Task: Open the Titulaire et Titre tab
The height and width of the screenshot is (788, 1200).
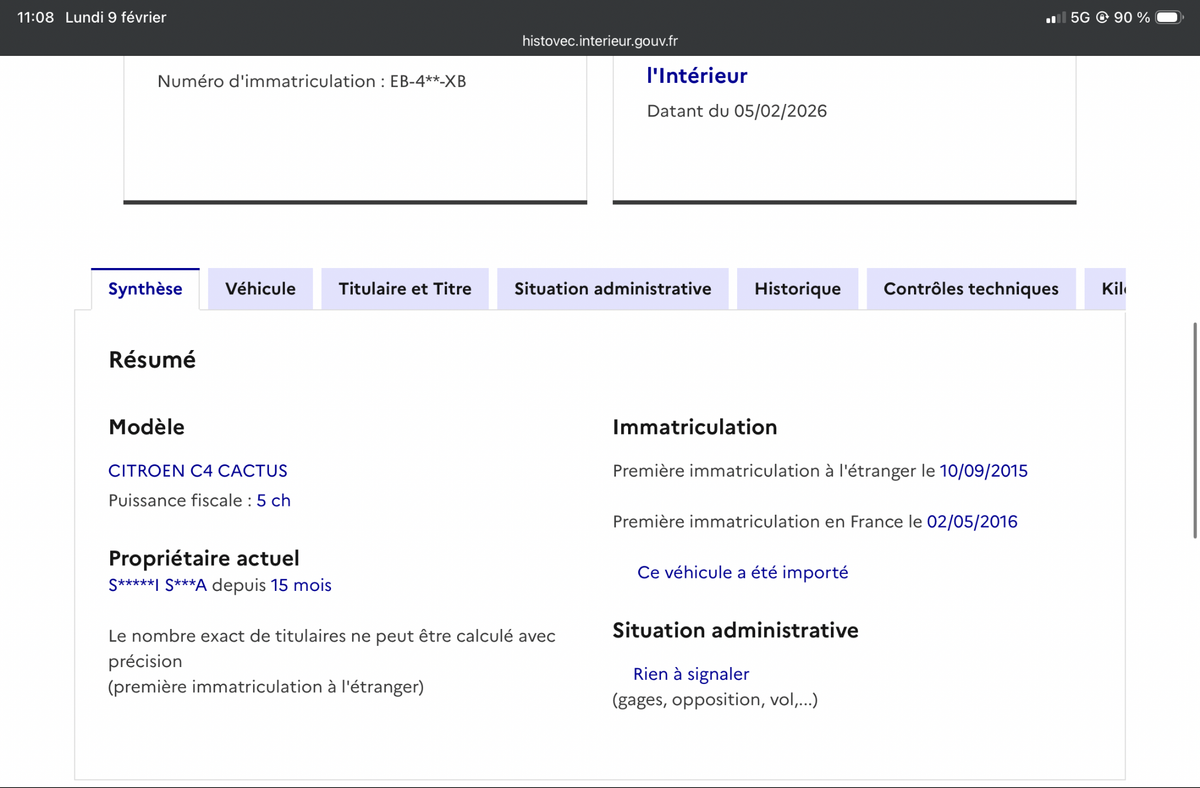Action: 405,289
